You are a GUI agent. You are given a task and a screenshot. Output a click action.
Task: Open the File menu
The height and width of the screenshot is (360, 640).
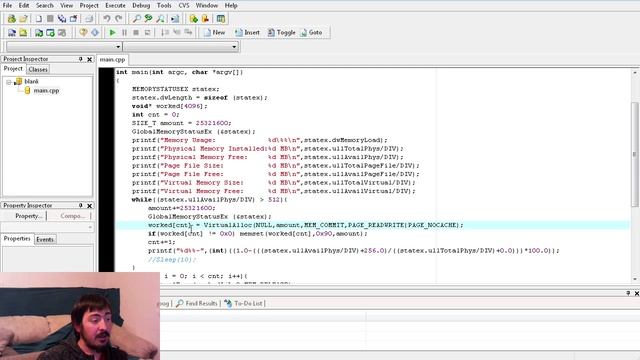[7, 5]
